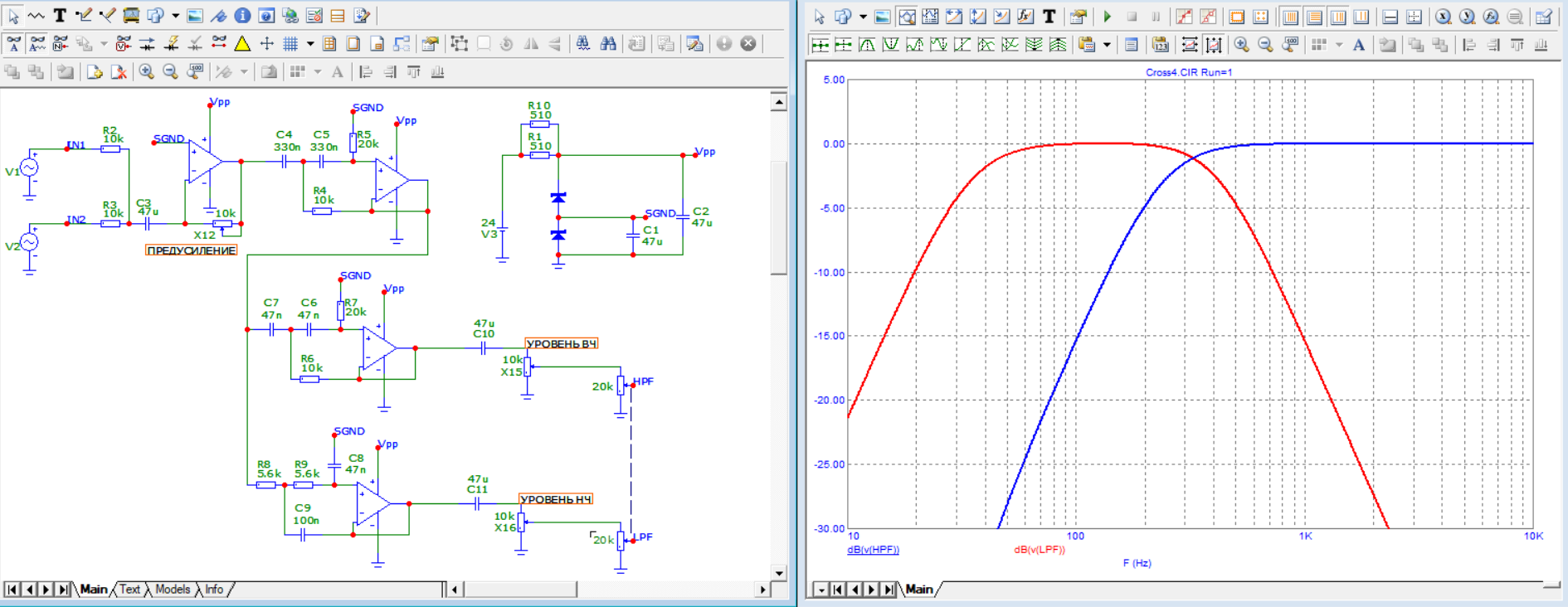
Task: Select the Main tab of the schematic
Action: click(94, 590)
